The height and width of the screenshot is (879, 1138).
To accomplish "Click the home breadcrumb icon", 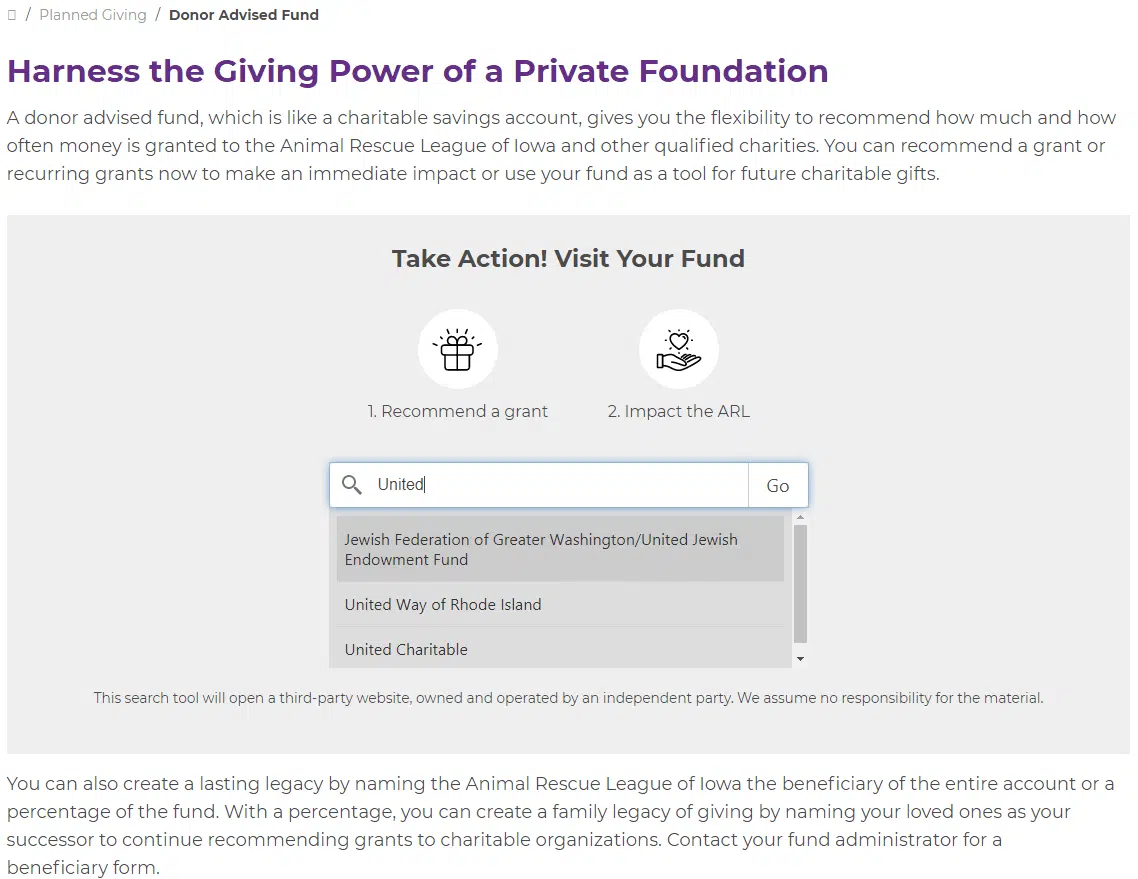I will click(12, 15).
